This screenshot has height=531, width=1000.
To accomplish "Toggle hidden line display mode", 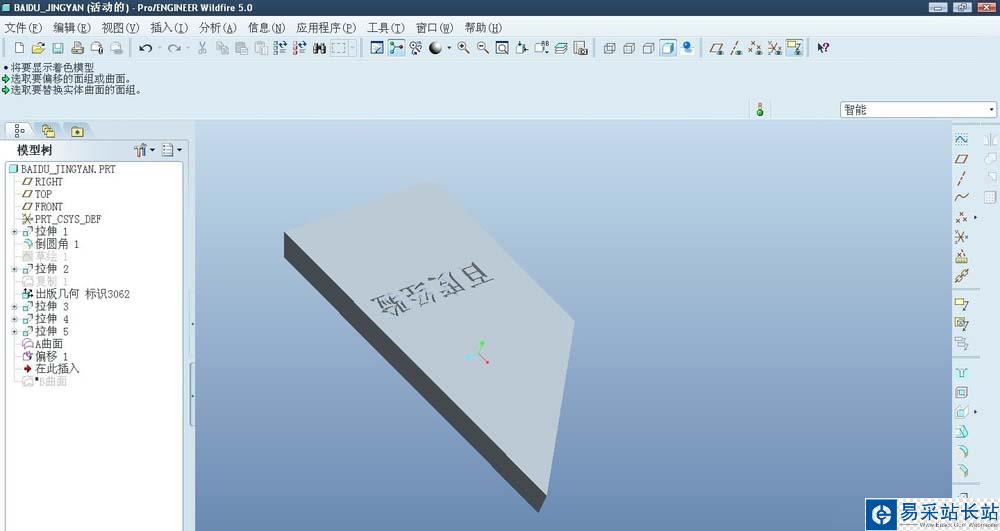I will 629,48.
